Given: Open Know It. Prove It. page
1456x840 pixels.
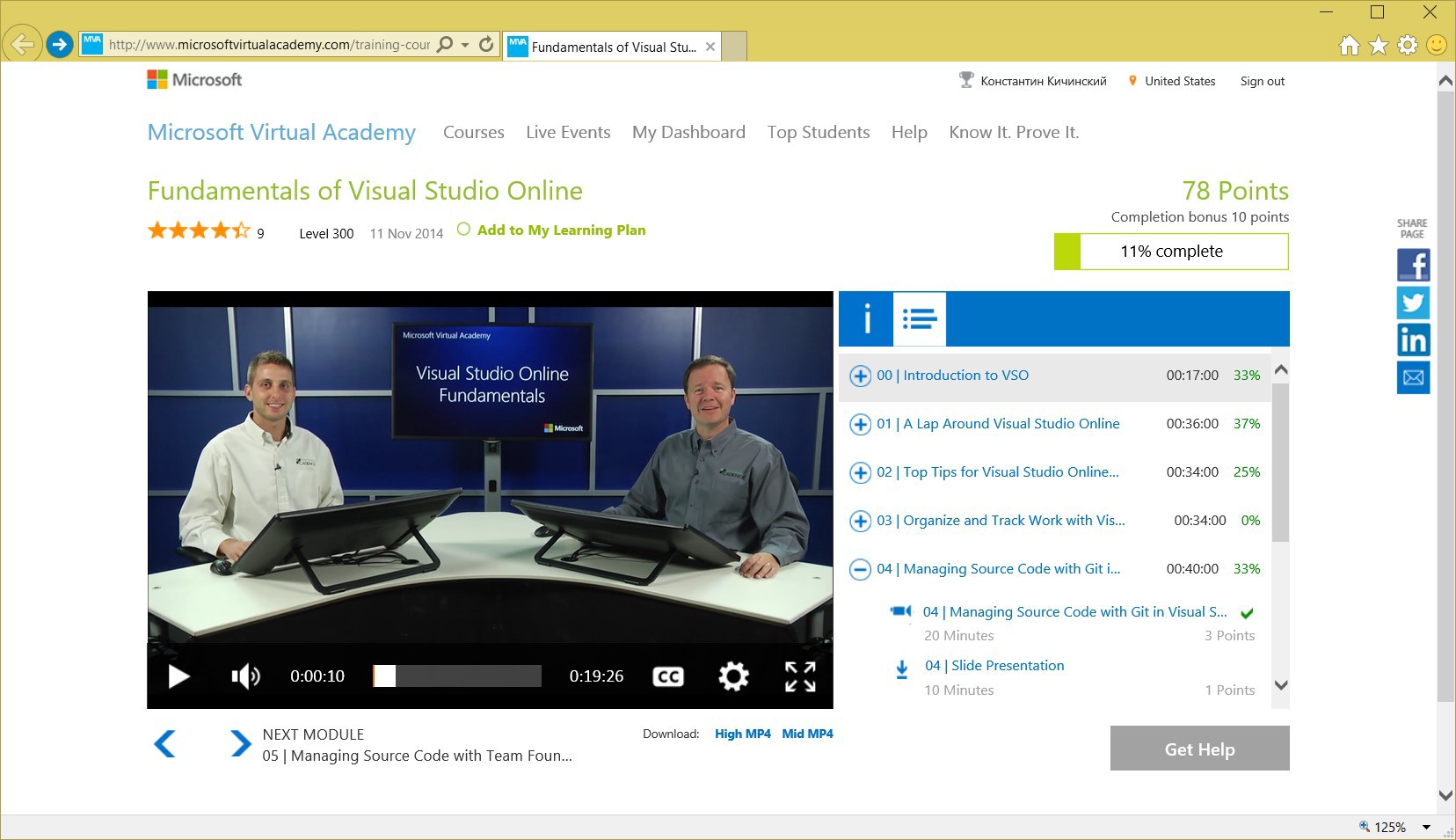Looking at the screenshot, I should point(1014,132).
